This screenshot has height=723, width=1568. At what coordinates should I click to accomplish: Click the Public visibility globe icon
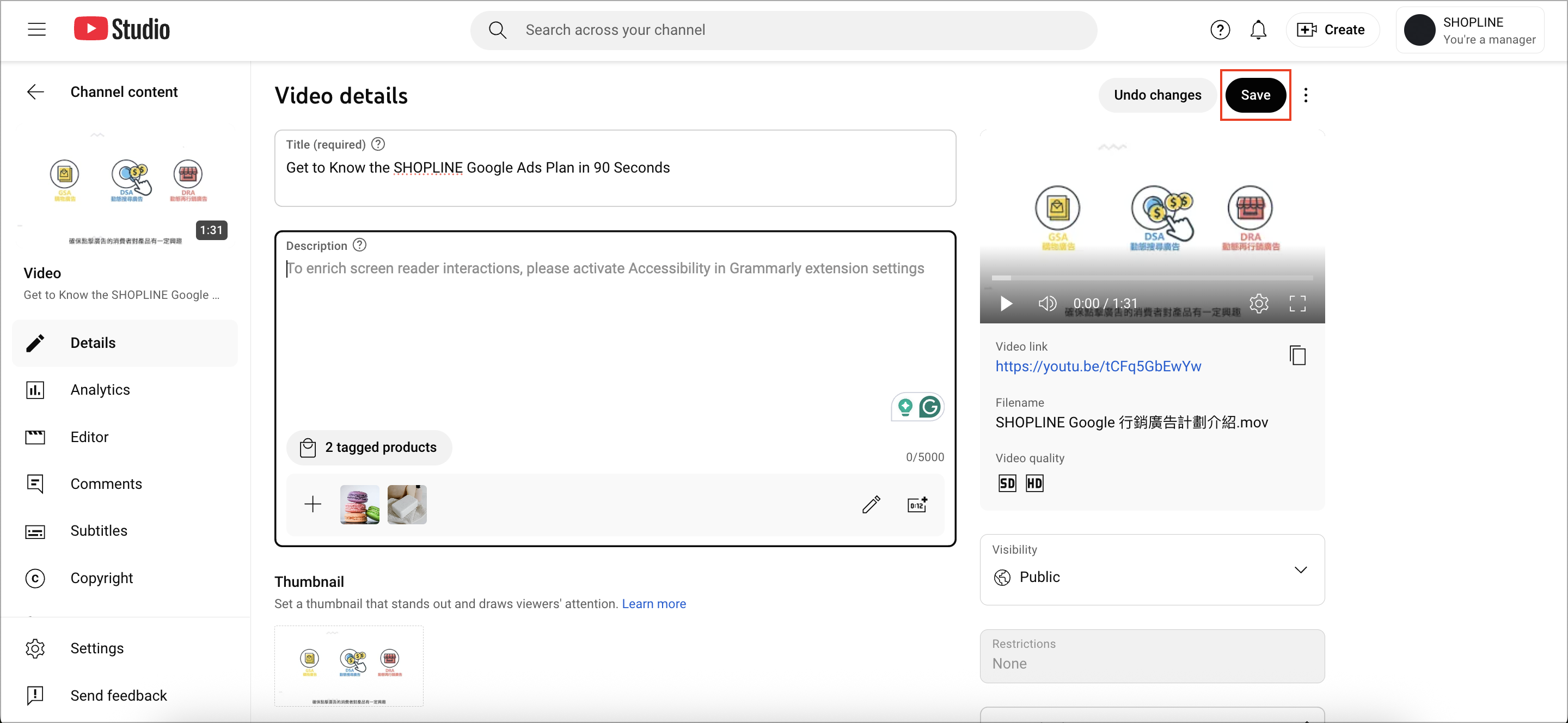pyautogui.click(x=1002, y=577)
